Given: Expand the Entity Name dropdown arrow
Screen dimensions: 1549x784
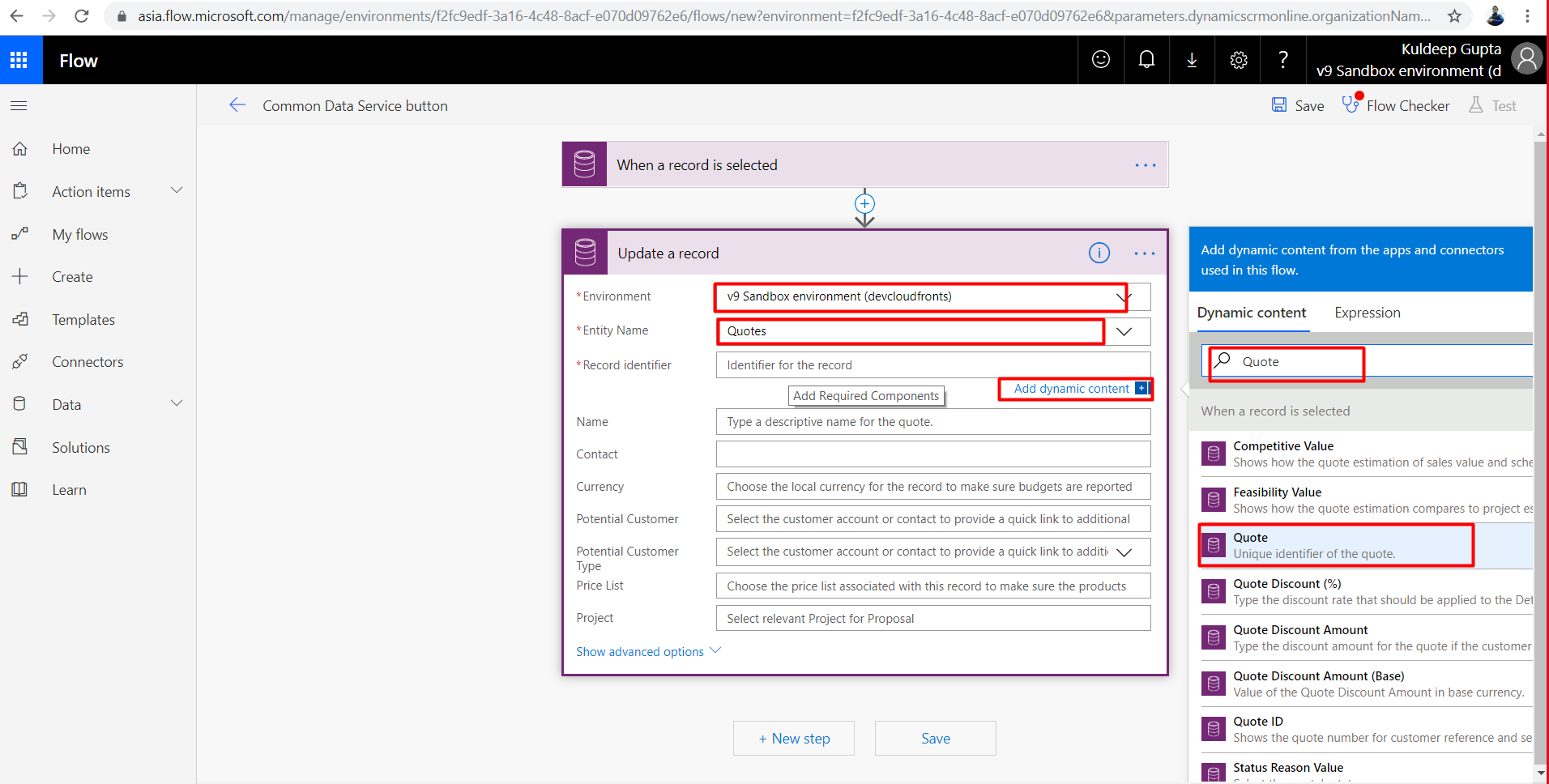Looking at the screenshot, I should tap(1124, 331).
